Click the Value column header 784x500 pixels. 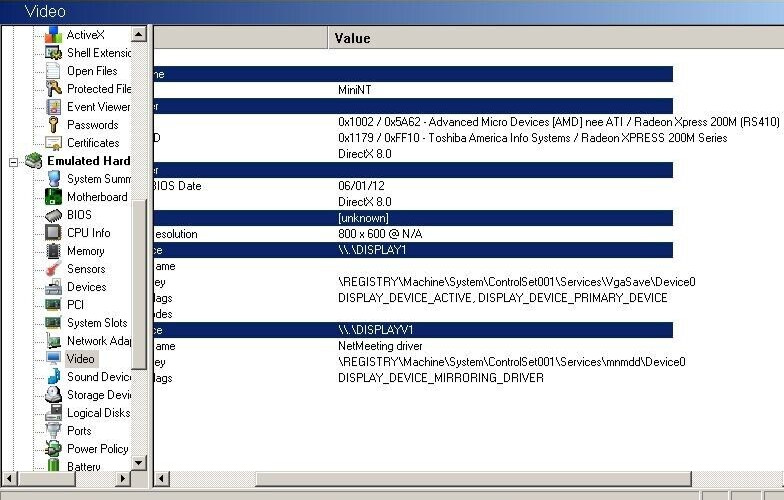coord(556,38)
